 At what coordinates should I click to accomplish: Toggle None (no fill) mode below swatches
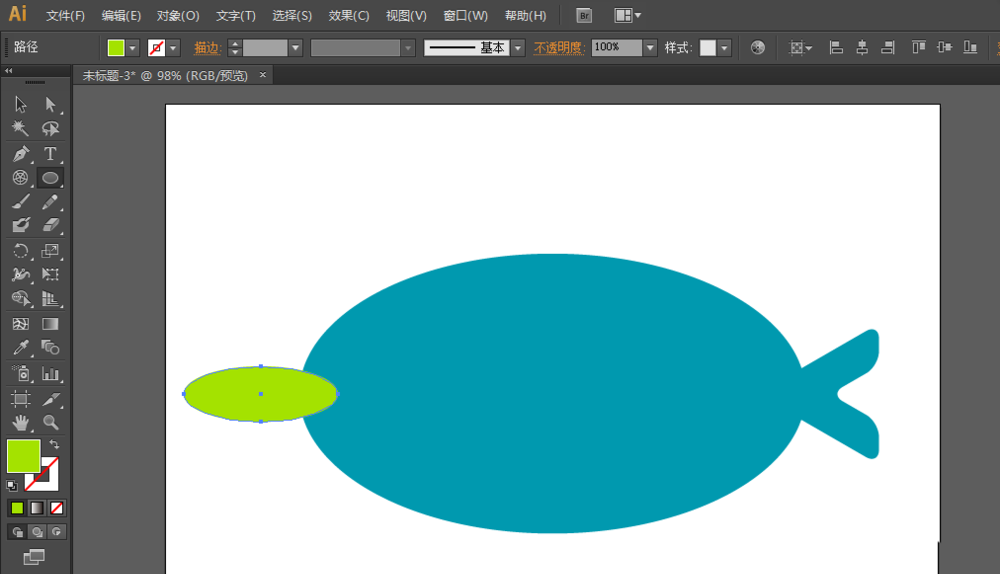[57, 508]
